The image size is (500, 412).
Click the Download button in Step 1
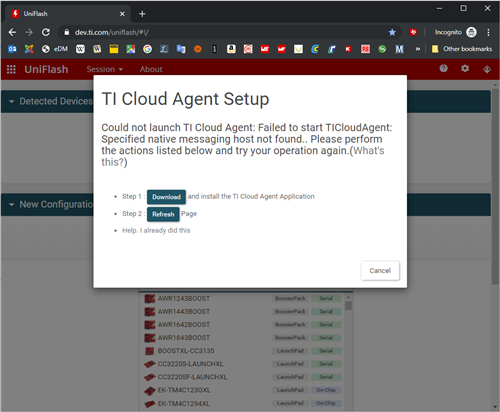coord(166,197)
